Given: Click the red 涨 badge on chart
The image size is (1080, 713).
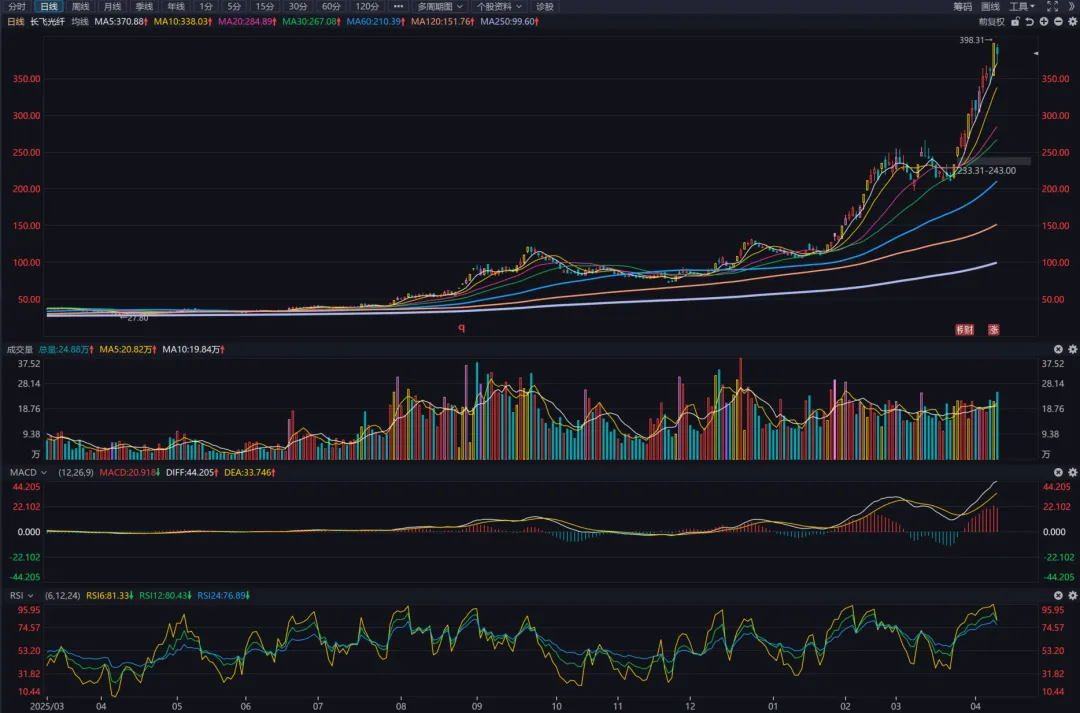Looking at the screenshot, I should [993, 329].
